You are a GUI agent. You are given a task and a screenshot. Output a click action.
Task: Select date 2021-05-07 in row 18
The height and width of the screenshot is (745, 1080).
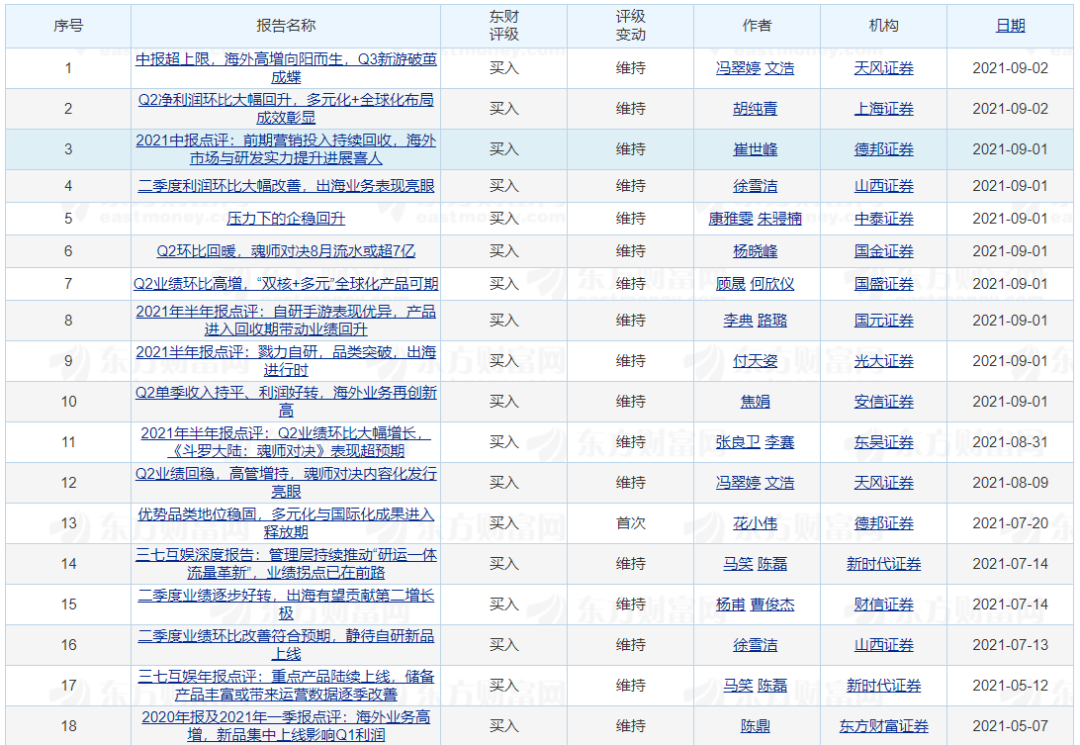click(1010, 726)
